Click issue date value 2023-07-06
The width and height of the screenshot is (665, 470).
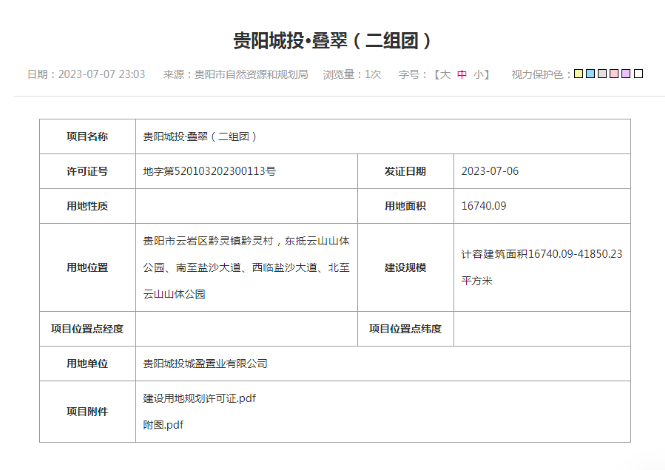tap(490, 171)
